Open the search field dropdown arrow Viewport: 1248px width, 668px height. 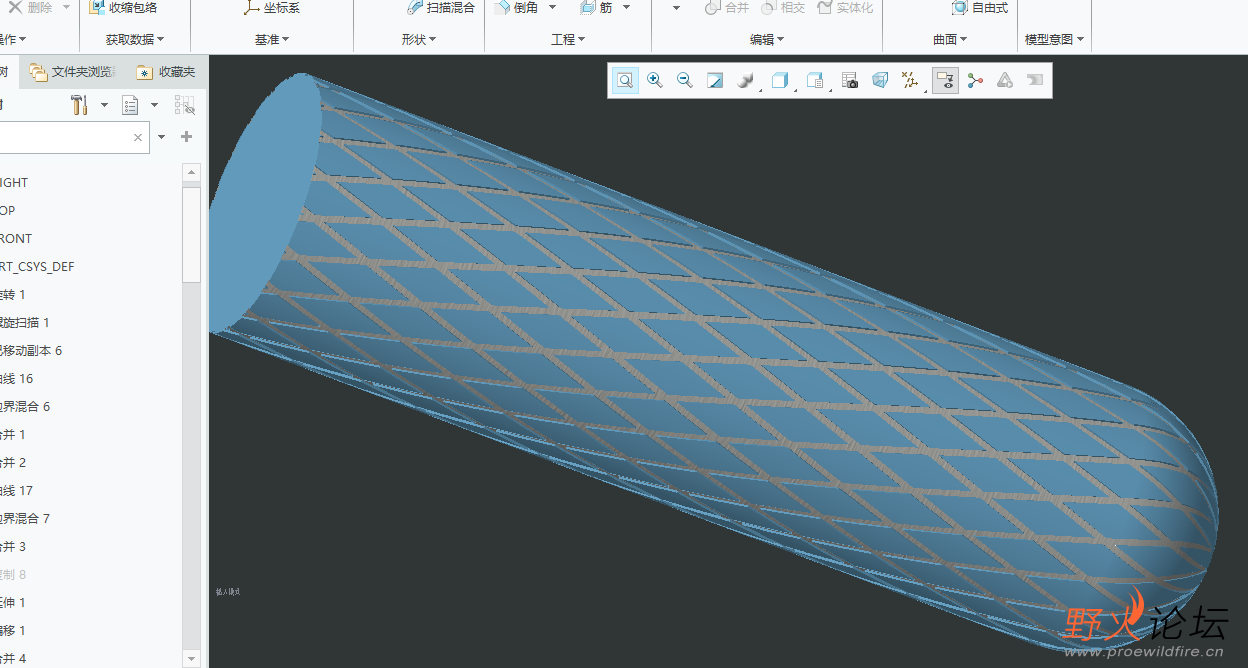point(161,137)
